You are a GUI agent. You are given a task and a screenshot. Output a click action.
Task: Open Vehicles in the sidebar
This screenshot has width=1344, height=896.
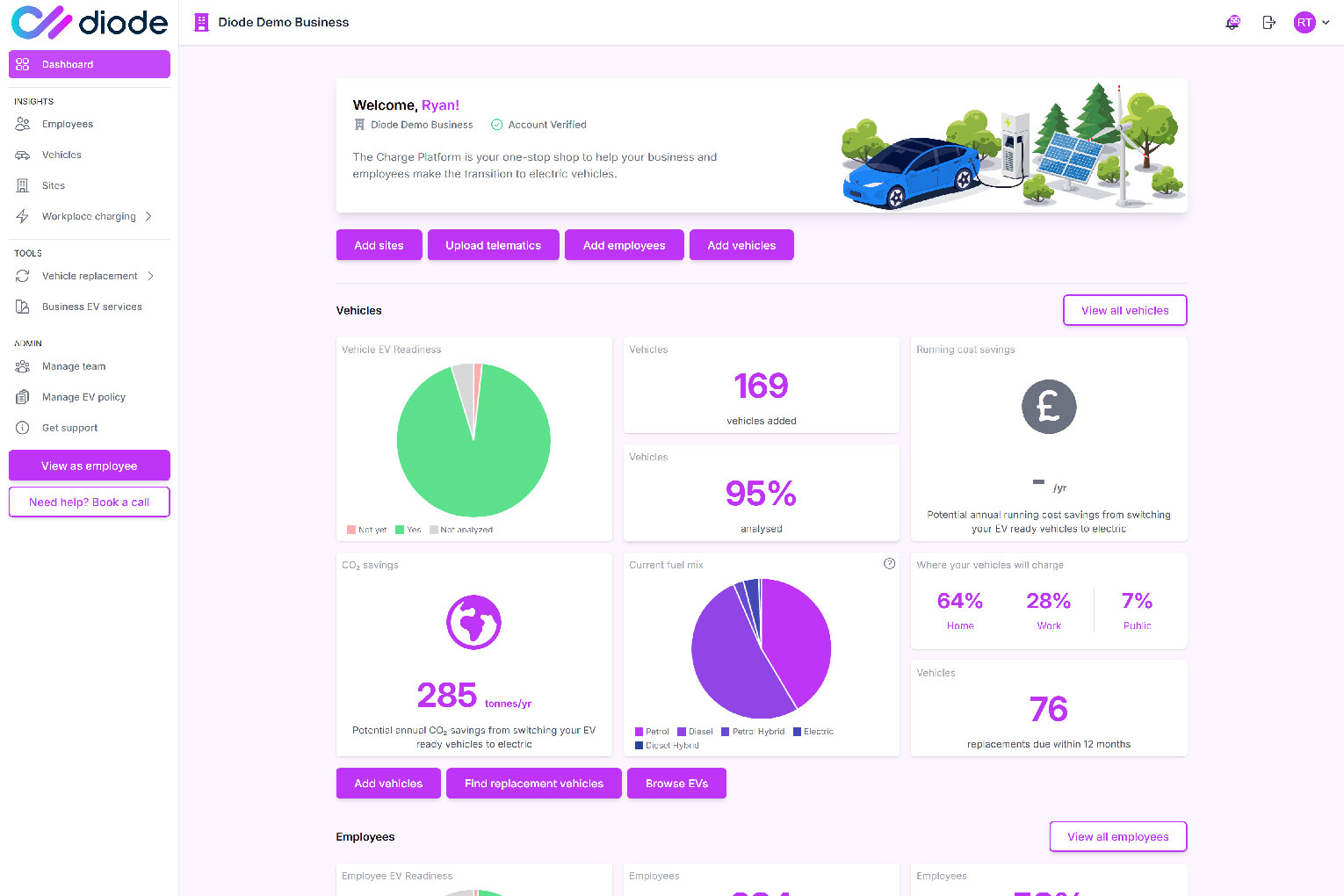tap(61, 155)
